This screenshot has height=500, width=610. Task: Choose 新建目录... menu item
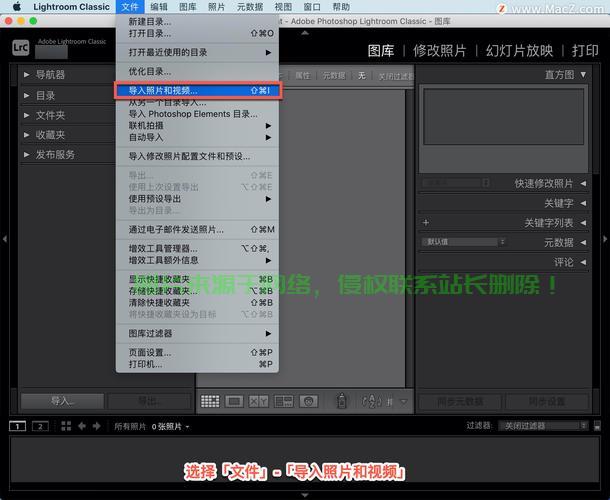[198, 22]
